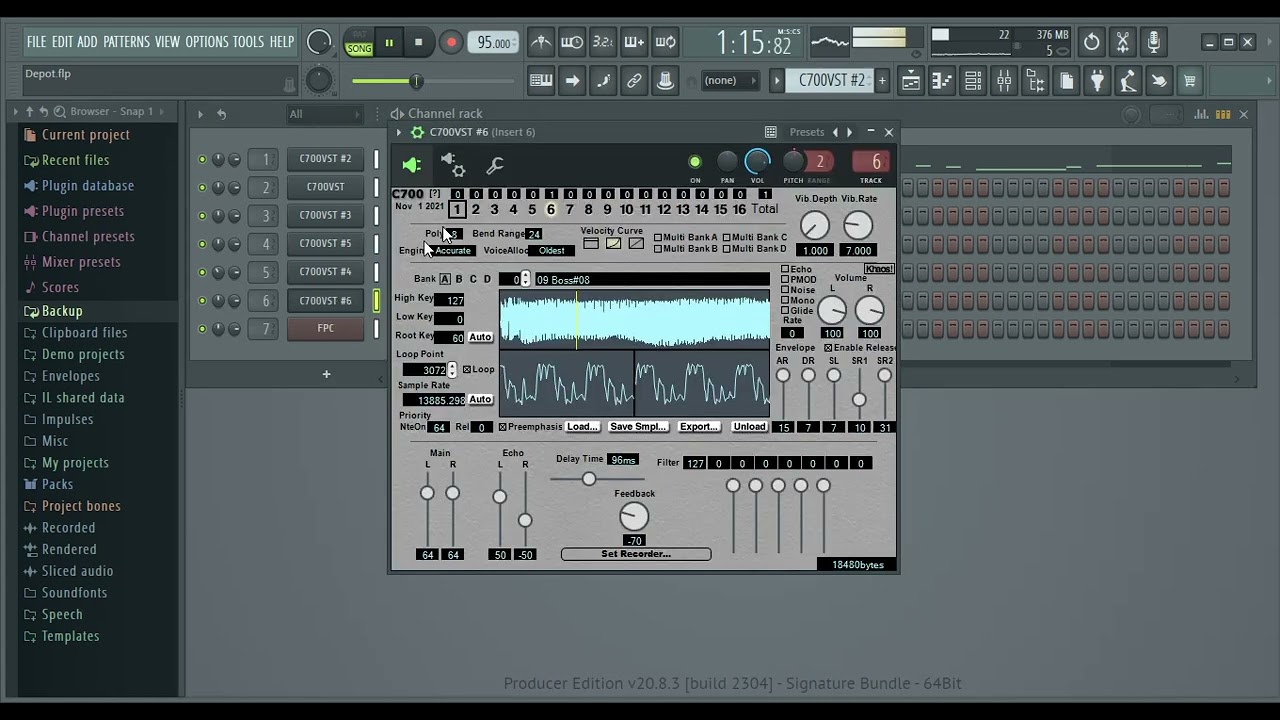The width and height of the screenshot is (1280, 720).
Task: Toggle the Preemphasis checkbox
Action: click(502, 427)
